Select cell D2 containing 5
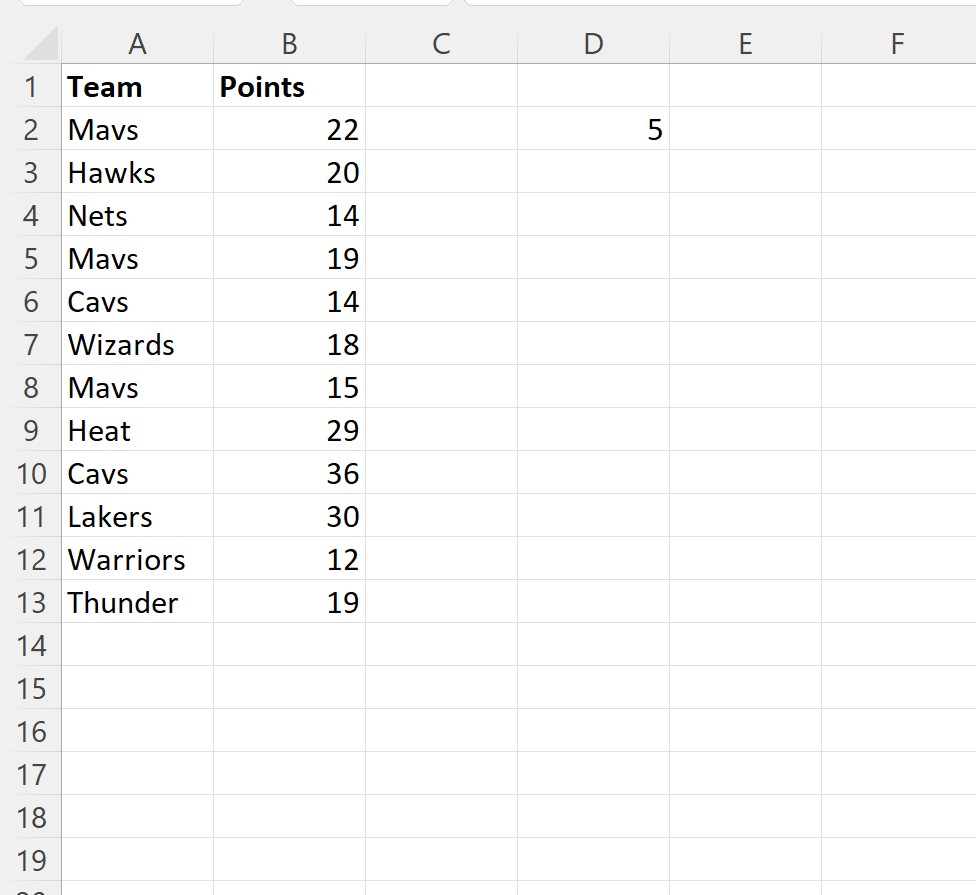The image size is (976, 895). tap(593, 129)
